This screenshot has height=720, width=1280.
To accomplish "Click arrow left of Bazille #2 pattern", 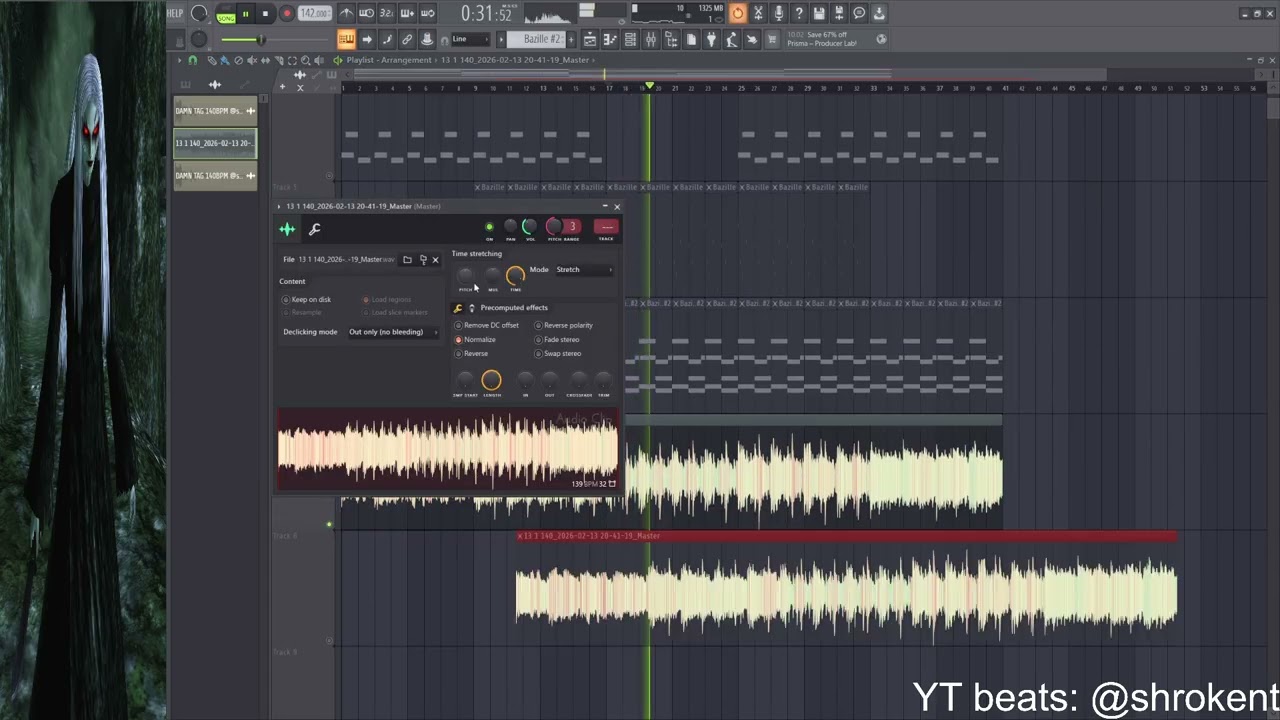I will click(x=501, y=39).
